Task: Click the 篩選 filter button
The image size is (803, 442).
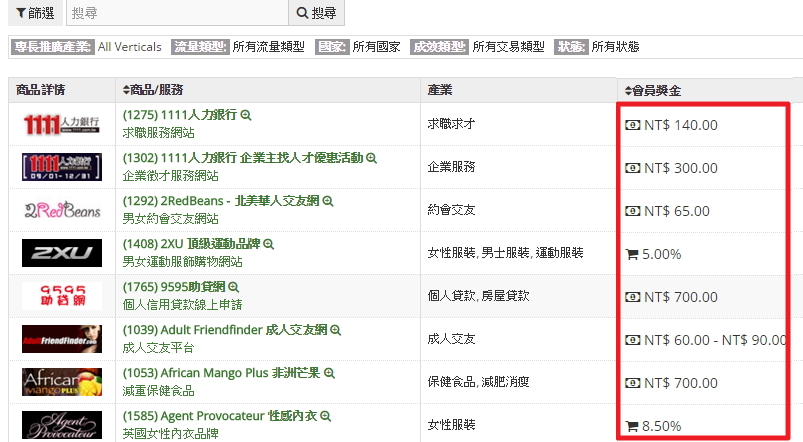Action: 35,12
